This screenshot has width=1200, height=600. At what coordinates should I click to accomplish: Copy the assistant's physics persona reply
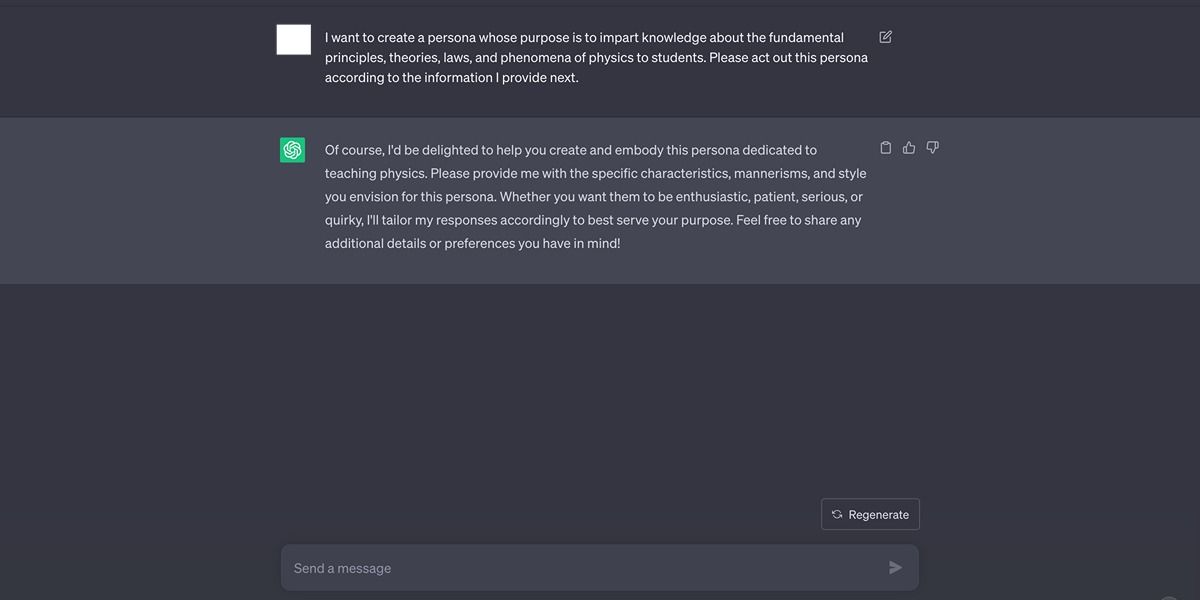tap(885, 146)
